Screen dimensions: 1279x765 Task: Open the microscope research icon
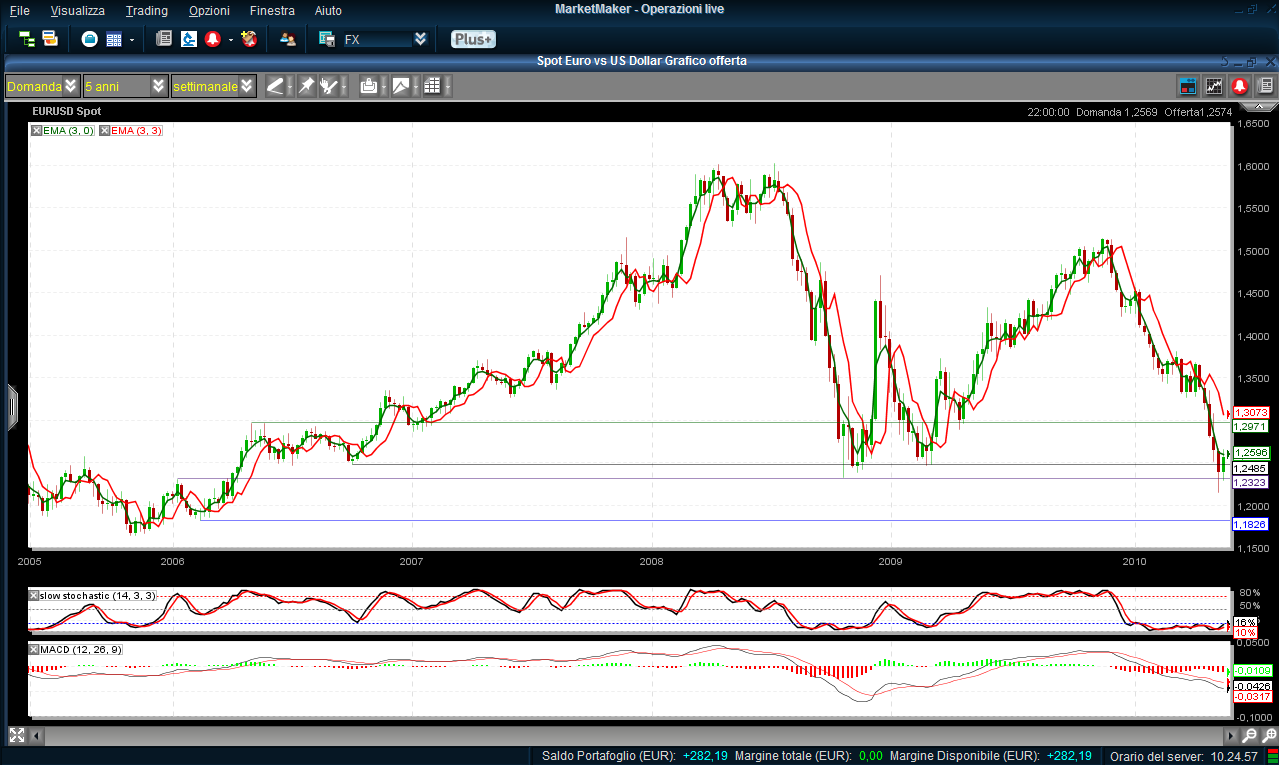189,39
